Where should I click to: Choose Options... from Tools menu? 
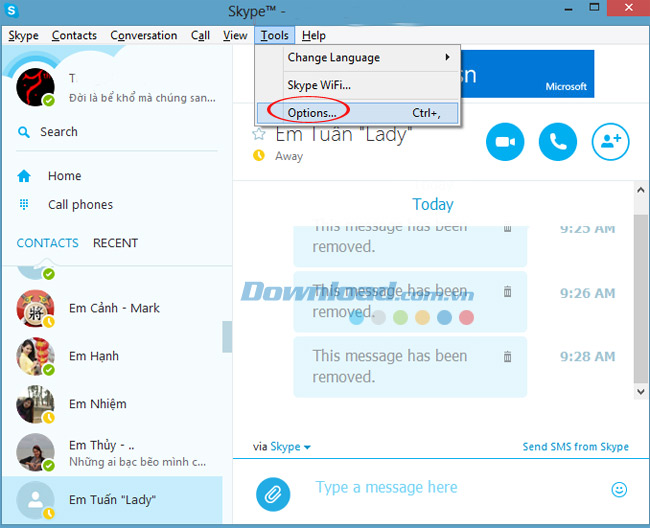click(x=357, y=113)
